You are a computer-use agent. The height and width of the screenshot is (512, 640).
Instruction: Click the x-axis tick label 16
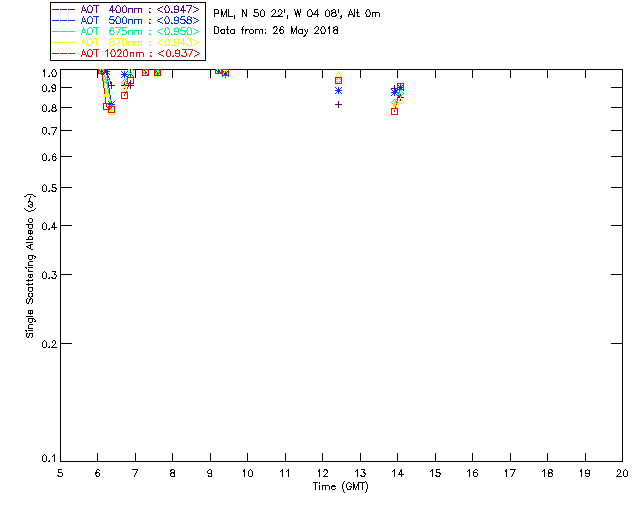(473, 473)
